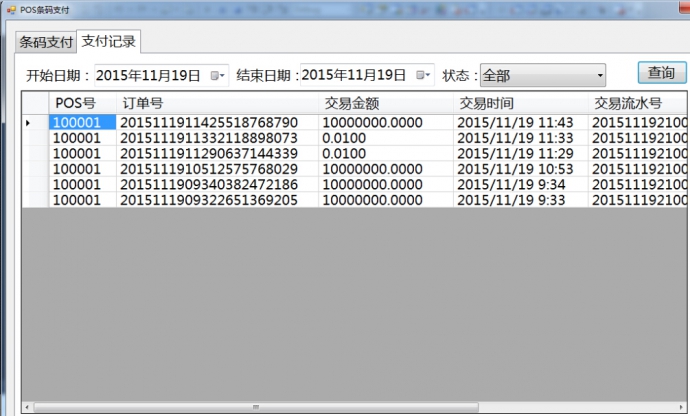Click order number 20151119093226513​69205

click(209, 200)
